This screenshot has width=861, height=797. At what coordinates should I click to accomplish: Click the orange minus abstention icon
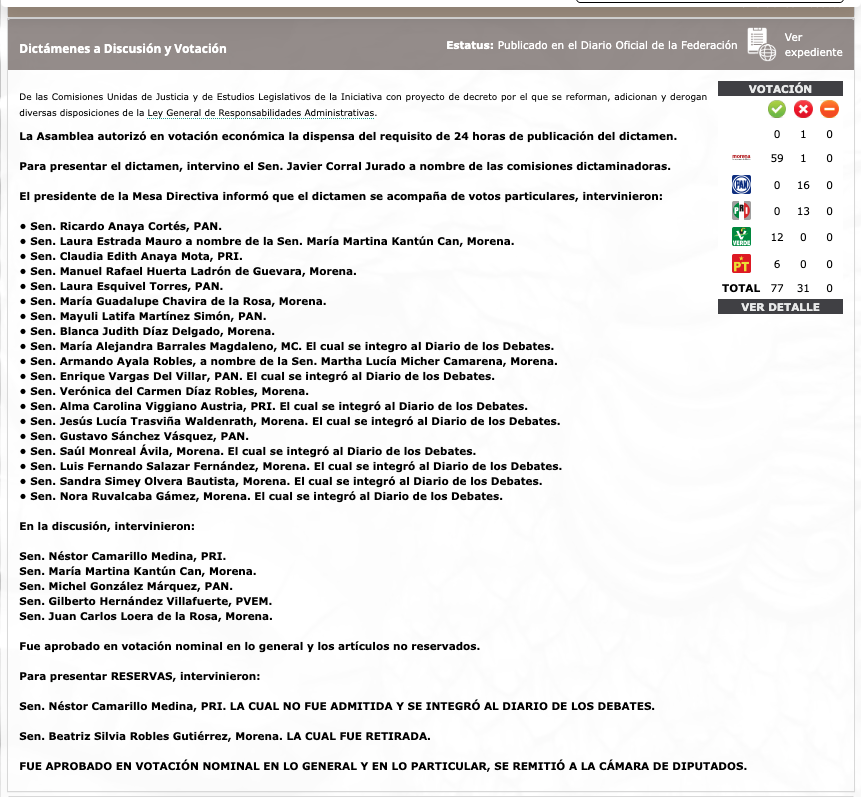pyautogui.click(x=829, y=109)
